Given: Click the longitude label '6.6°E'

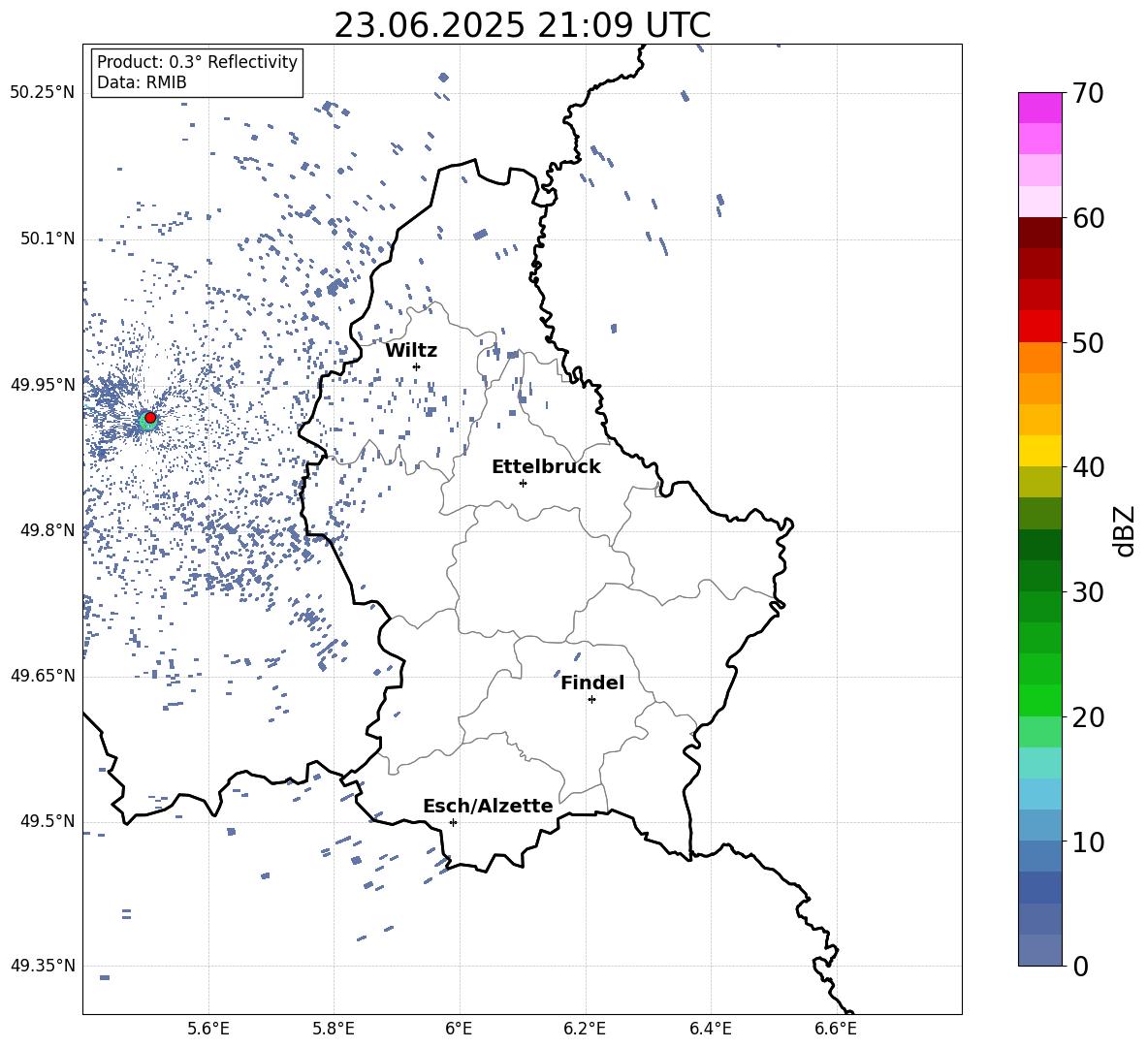Looking at the screenshot, I should tap(836, 1029).
